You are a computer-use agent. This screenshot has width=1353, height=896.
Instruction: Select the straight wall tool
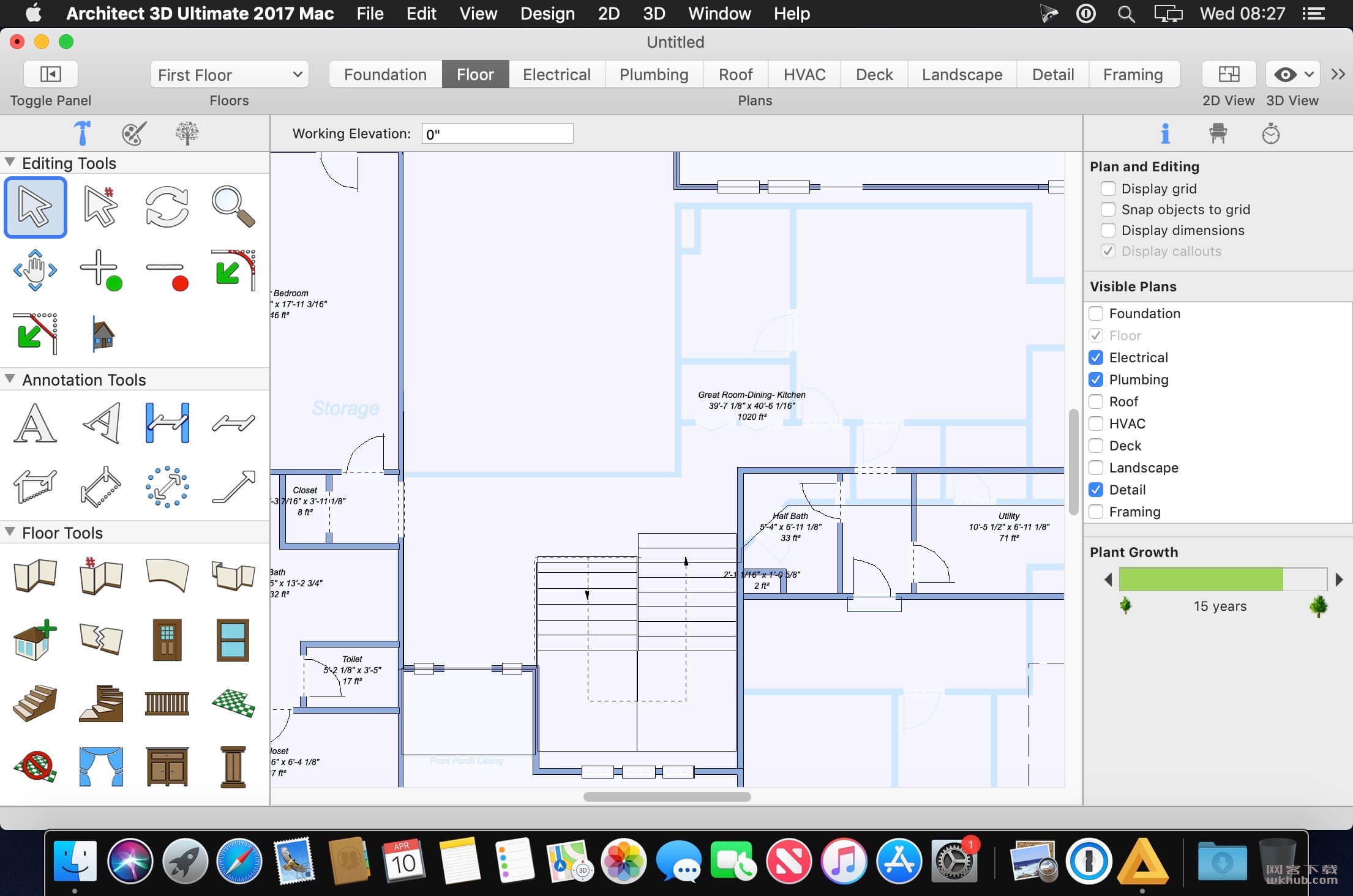(x=36, y=575)
